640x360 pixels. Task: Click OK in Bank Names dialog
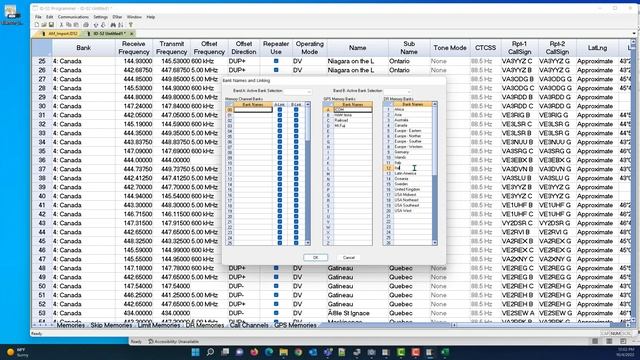click(x=316, y=258)
